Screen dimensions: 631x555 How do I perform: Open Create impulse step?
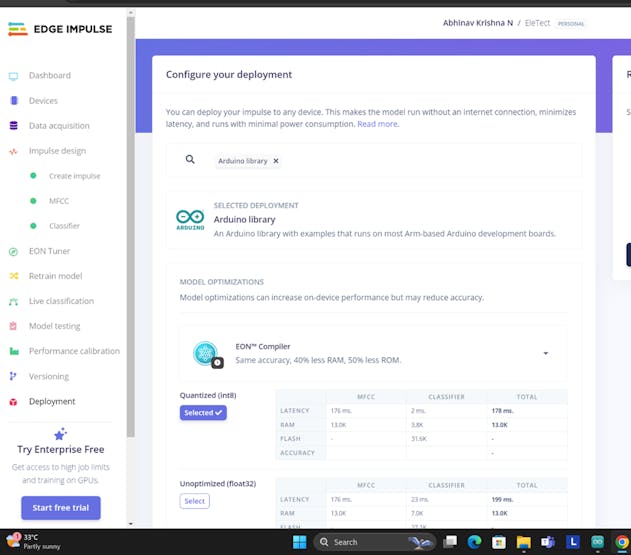pyautogui.click(x=74, y=176)
